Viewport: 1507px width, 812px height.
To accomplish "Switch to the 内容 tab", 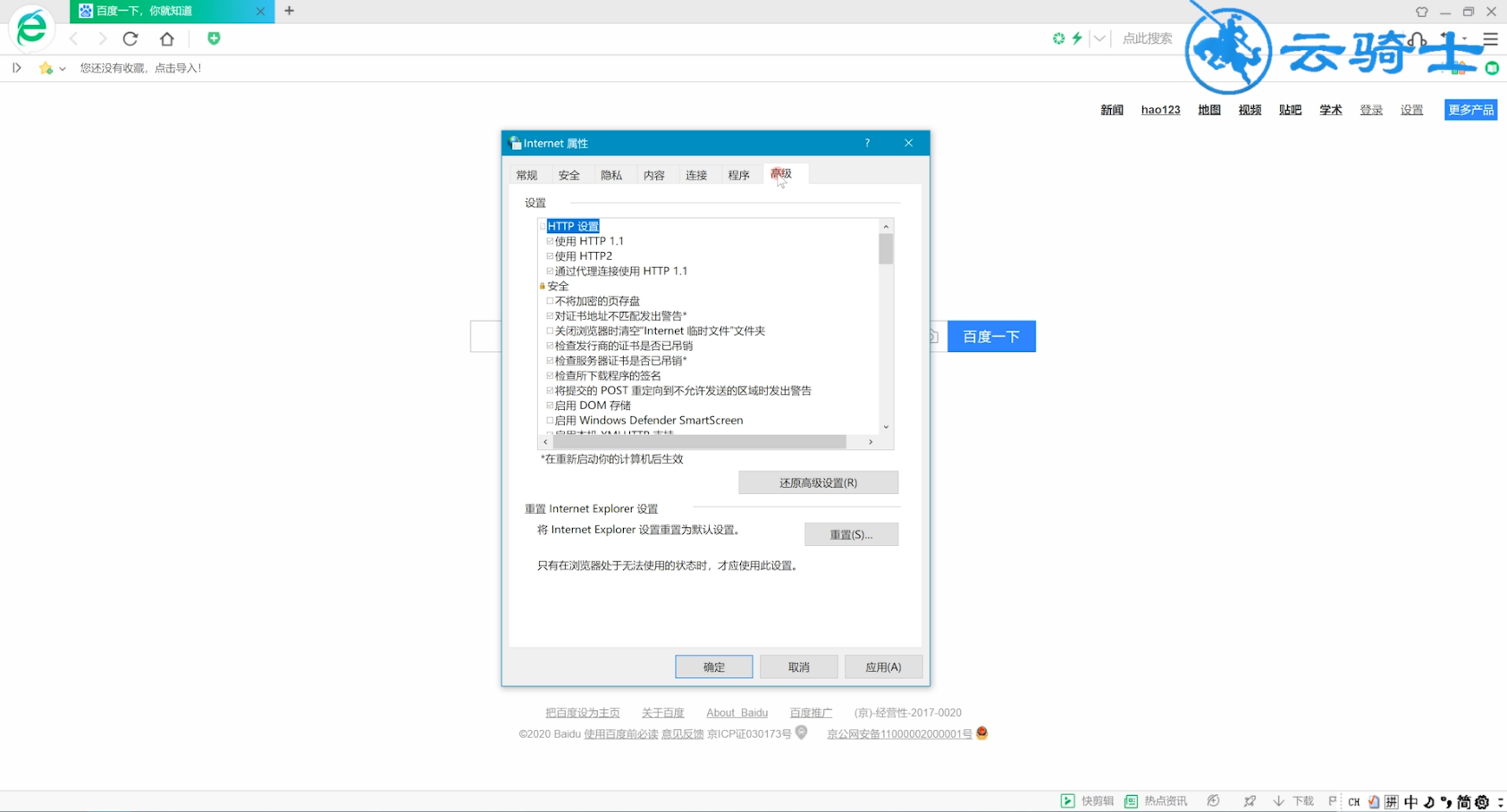I will [x=654, y=175].
